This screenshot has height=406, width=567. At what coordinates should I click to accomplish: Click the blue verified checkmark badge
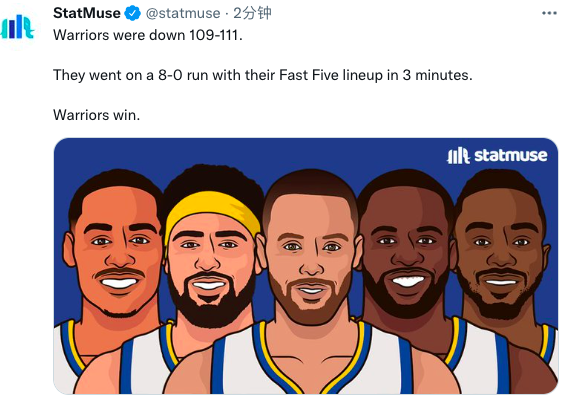click(x=132, y=13)
